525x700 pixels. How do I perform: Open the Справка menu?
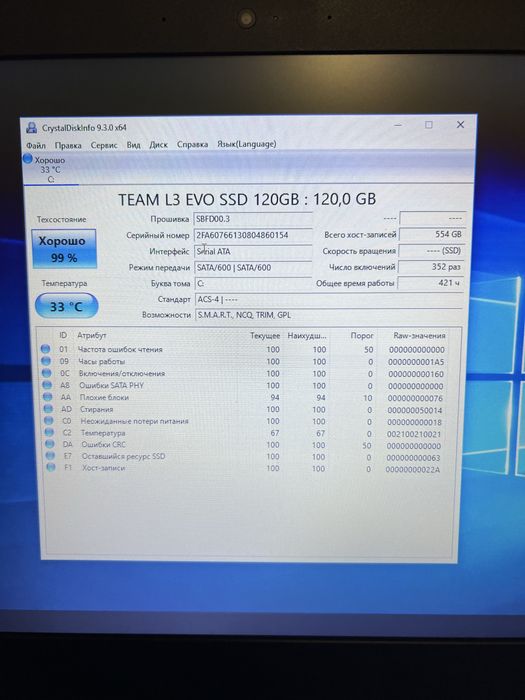point(192,144)
